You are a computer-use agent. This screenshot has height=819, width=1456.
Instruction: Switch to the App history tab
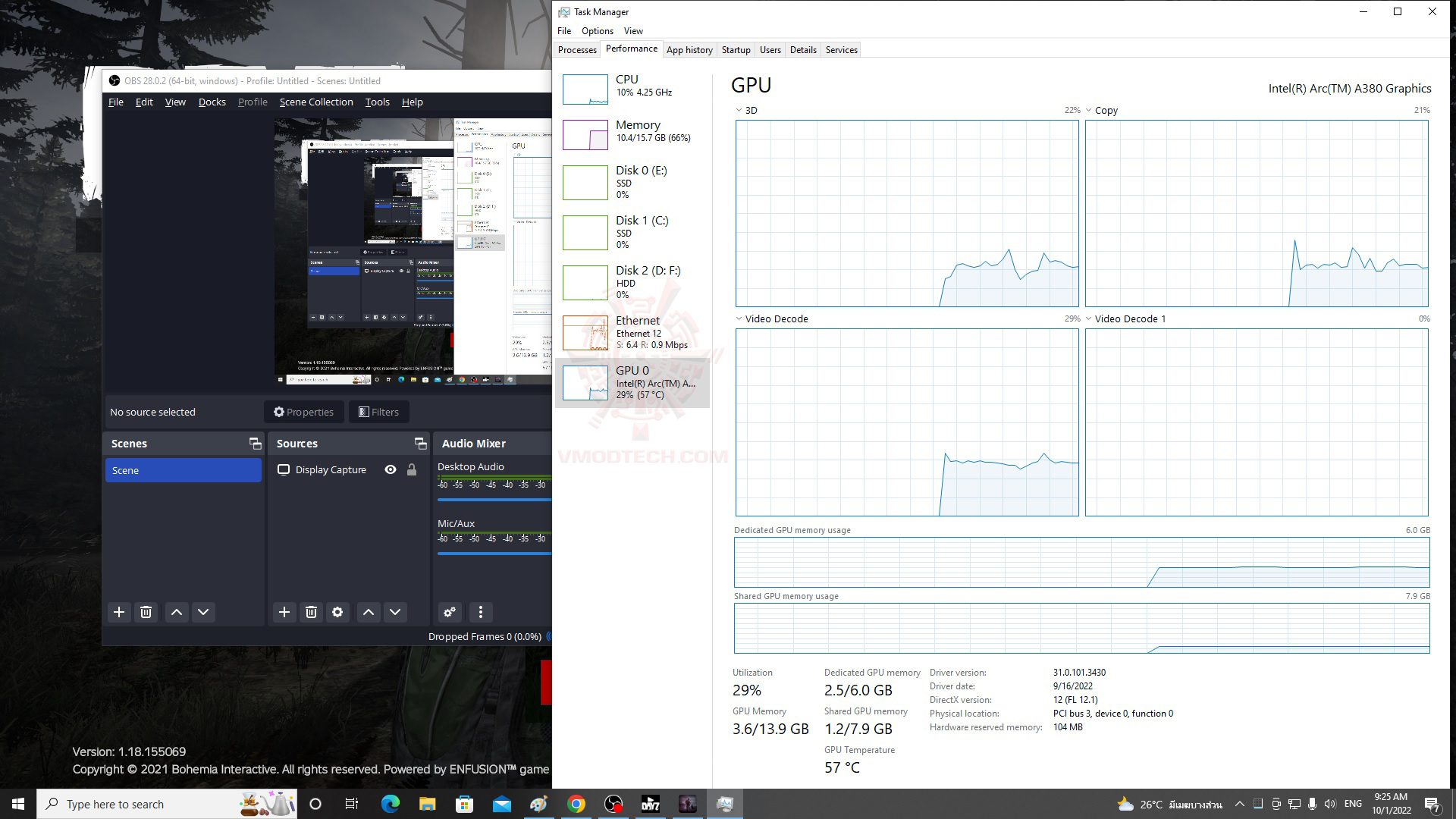pos(689,50)
